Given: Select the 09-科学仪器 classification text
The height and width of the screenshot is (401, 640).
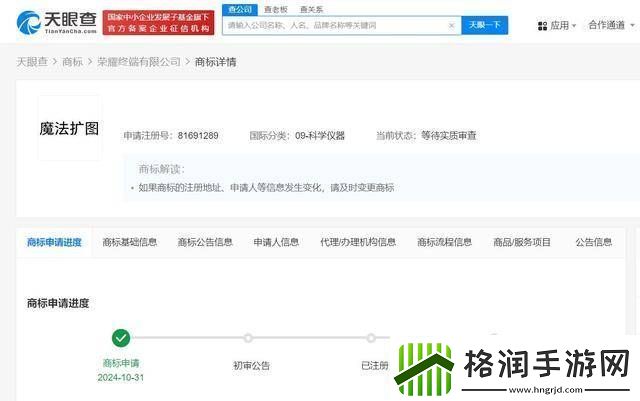Looking at the screenshot, I should 320,136.
